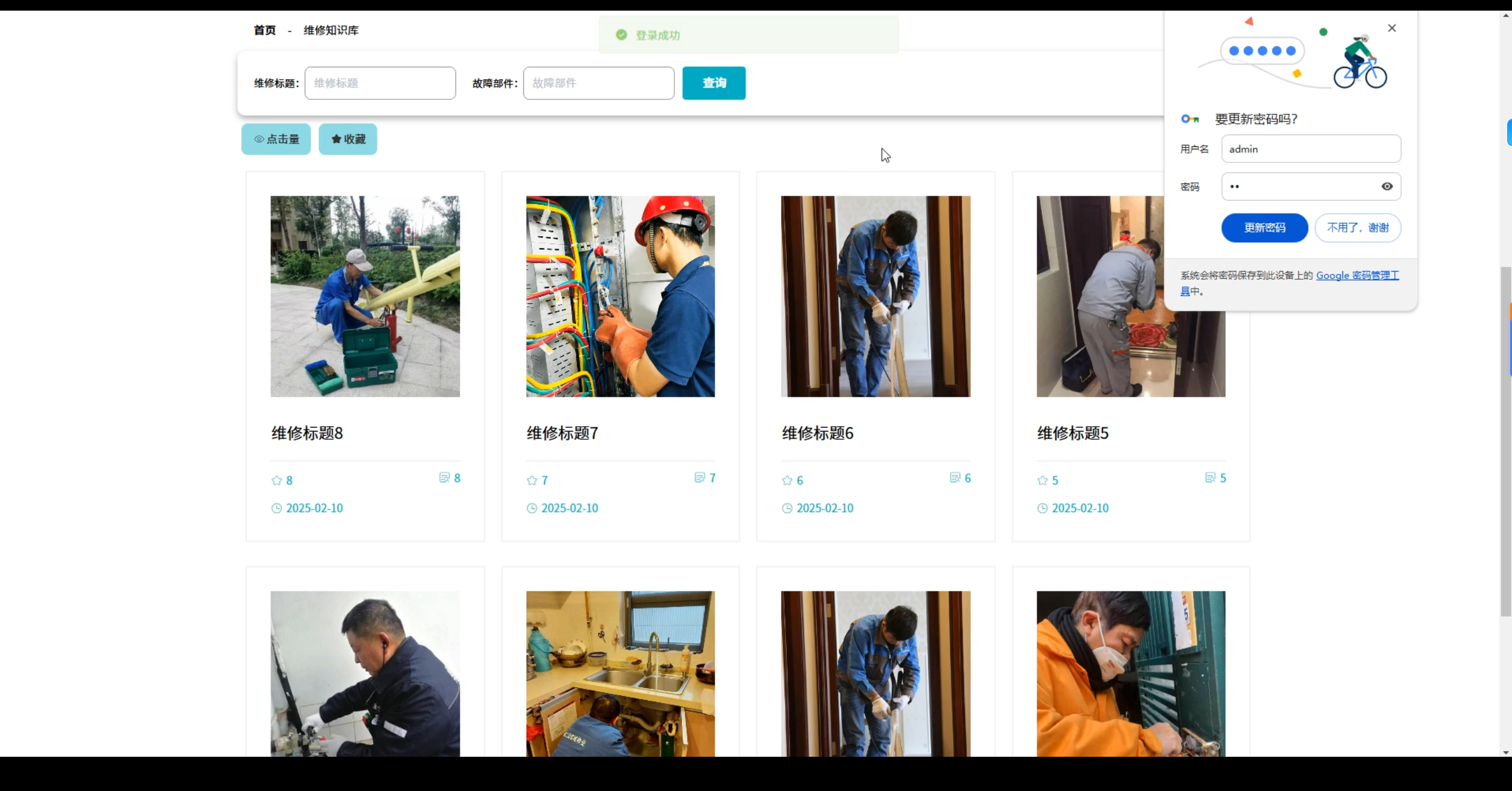Click the clock icon on 维修标题6 card
The height and width of the screenshot is (791, 1512).
point(787,508)
